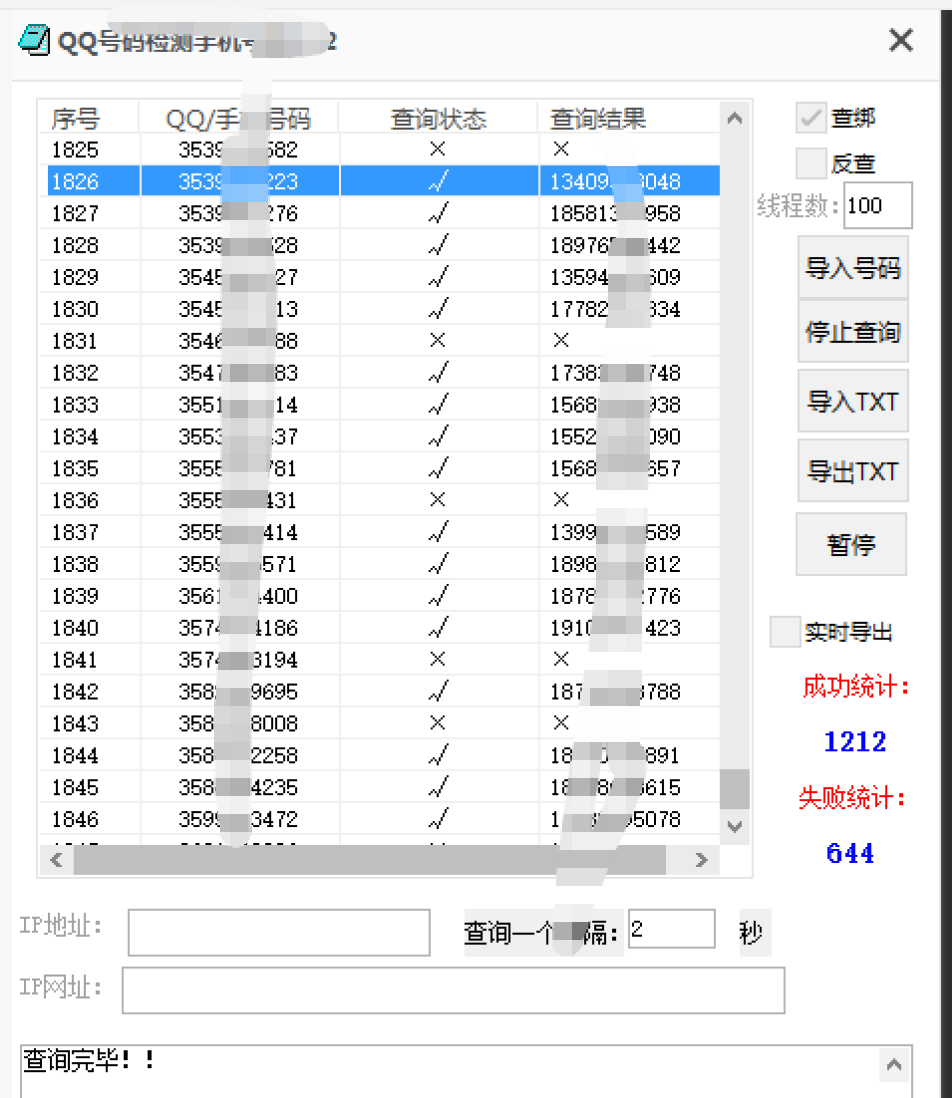This screenshot has width=952, height=1098.
Task: Click the vertical scrollbar thumb of table
Action: pyautogui.click(x=734, y=789)
